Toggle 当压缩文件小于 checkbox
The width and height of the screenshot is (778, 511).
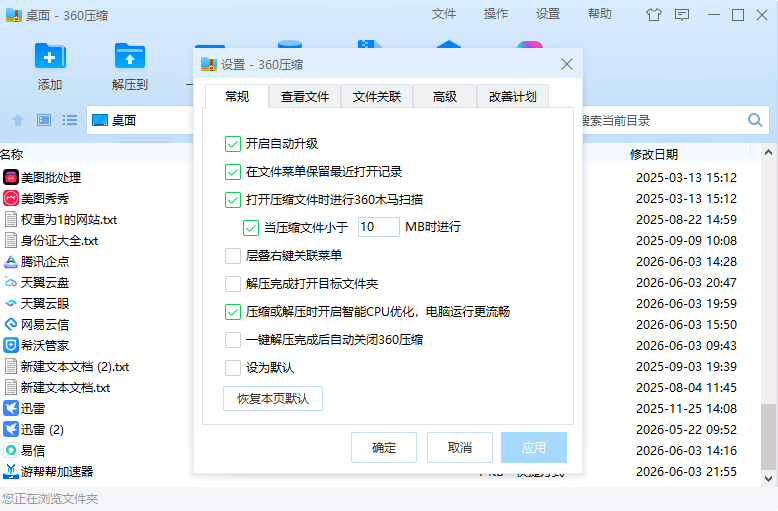[x=251, y=228]
